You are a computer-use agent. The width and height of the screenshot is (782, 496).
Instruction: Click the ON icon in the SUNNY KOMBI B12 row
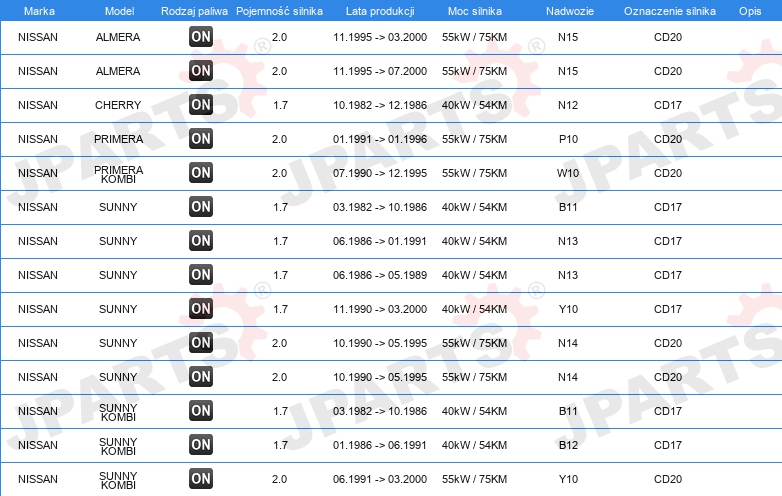(x=200, y=445)
